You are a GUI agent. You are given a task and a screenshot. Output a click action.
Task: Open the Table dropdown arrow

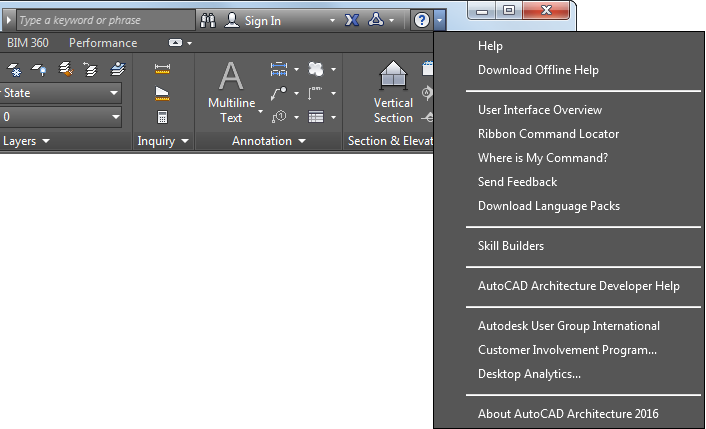tap(333, 117)
